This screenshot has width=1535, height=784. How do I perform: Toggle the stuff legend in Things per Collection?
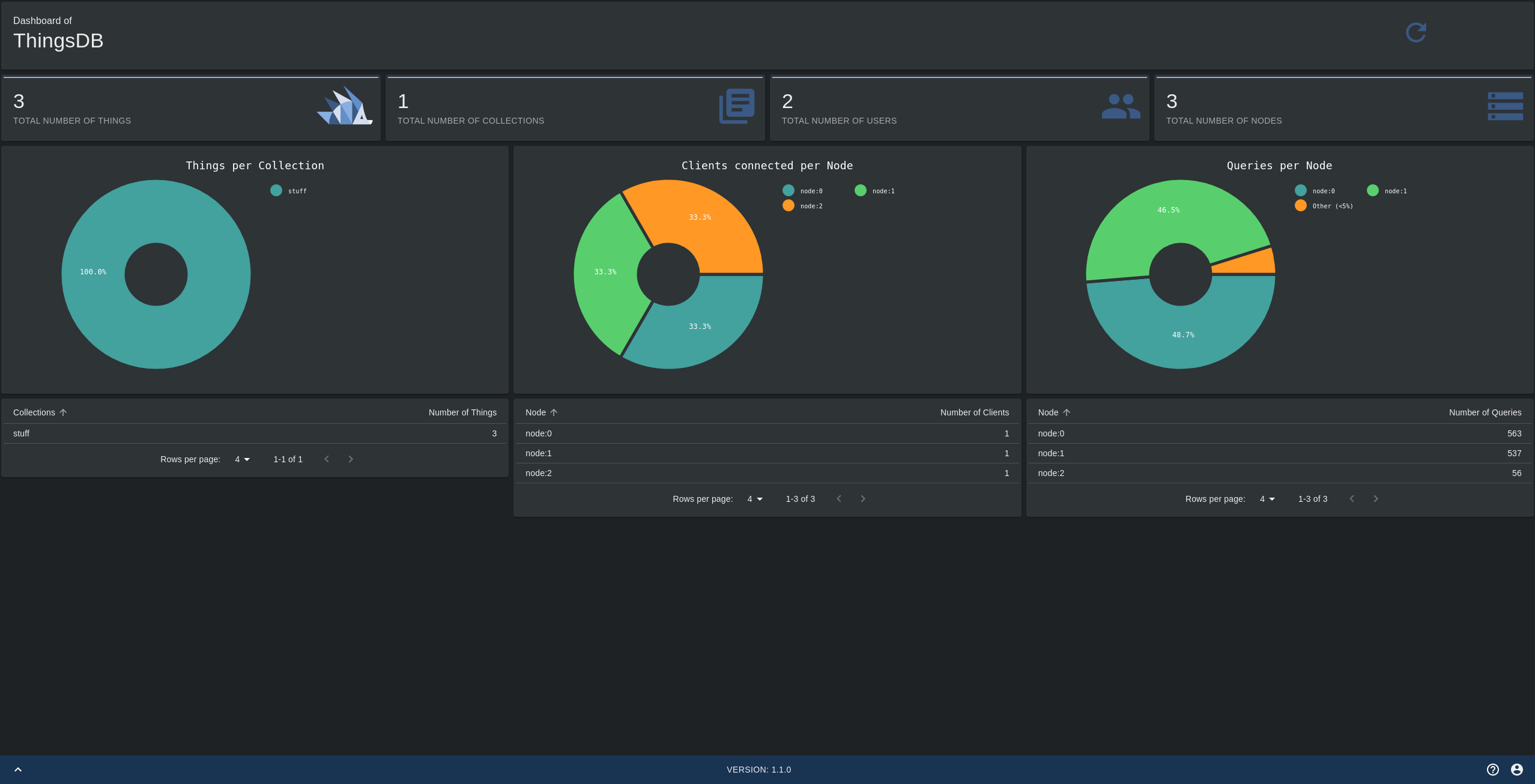pyautogui.click(x=289, y=191)
